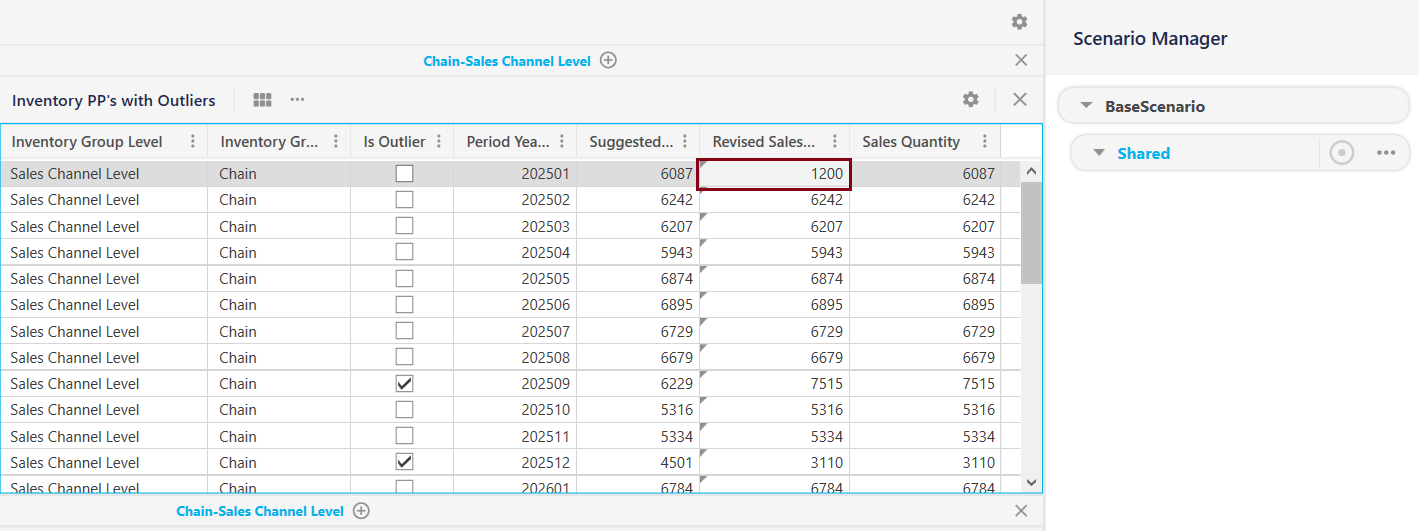Open Revised Sales... column options menu
The width and height of the screenshot is (1422, 531).
[x=835, y=142]
